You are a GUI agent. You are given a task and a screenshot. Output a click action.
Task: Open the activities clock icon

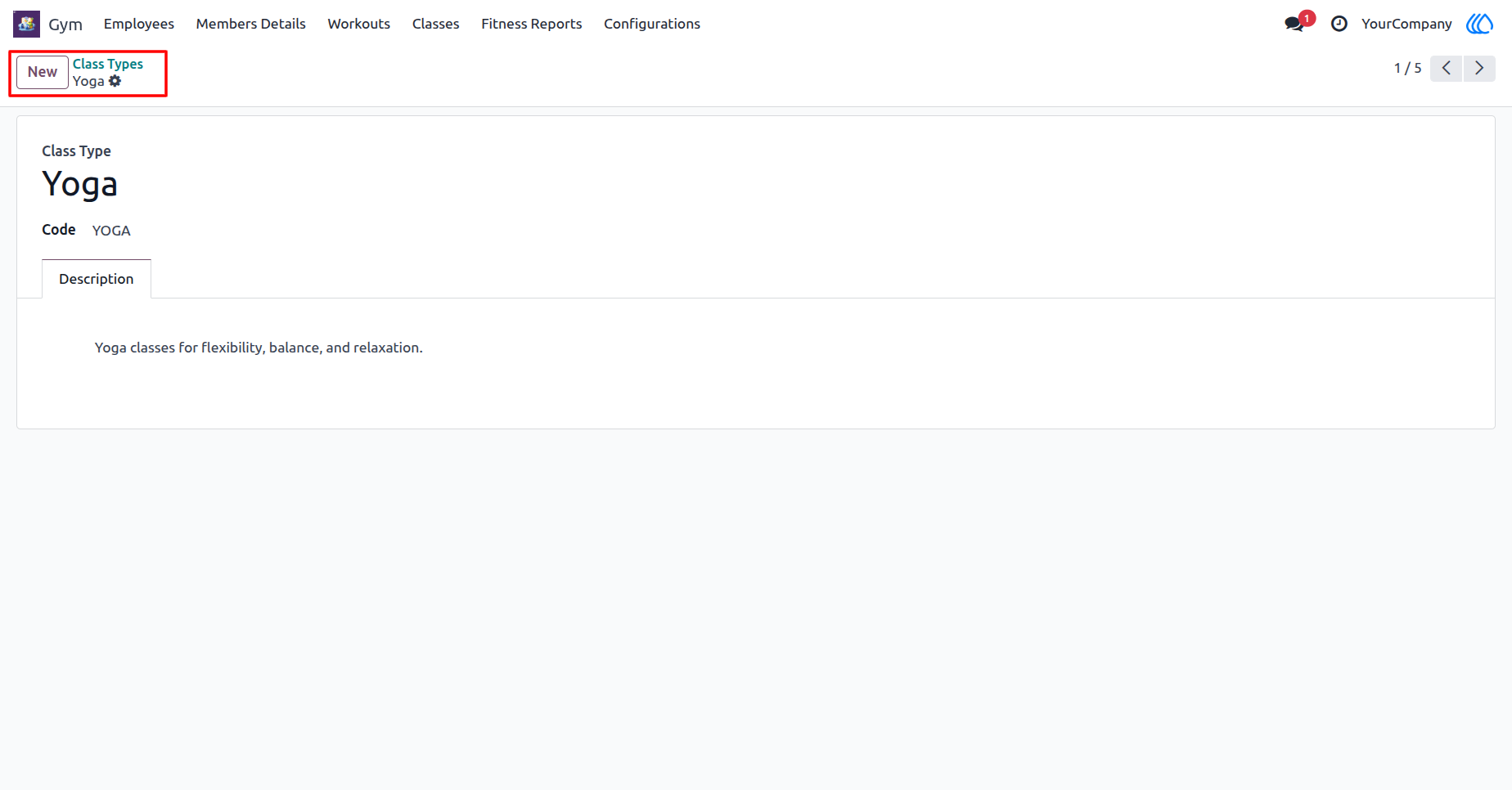click(1339, 24)
